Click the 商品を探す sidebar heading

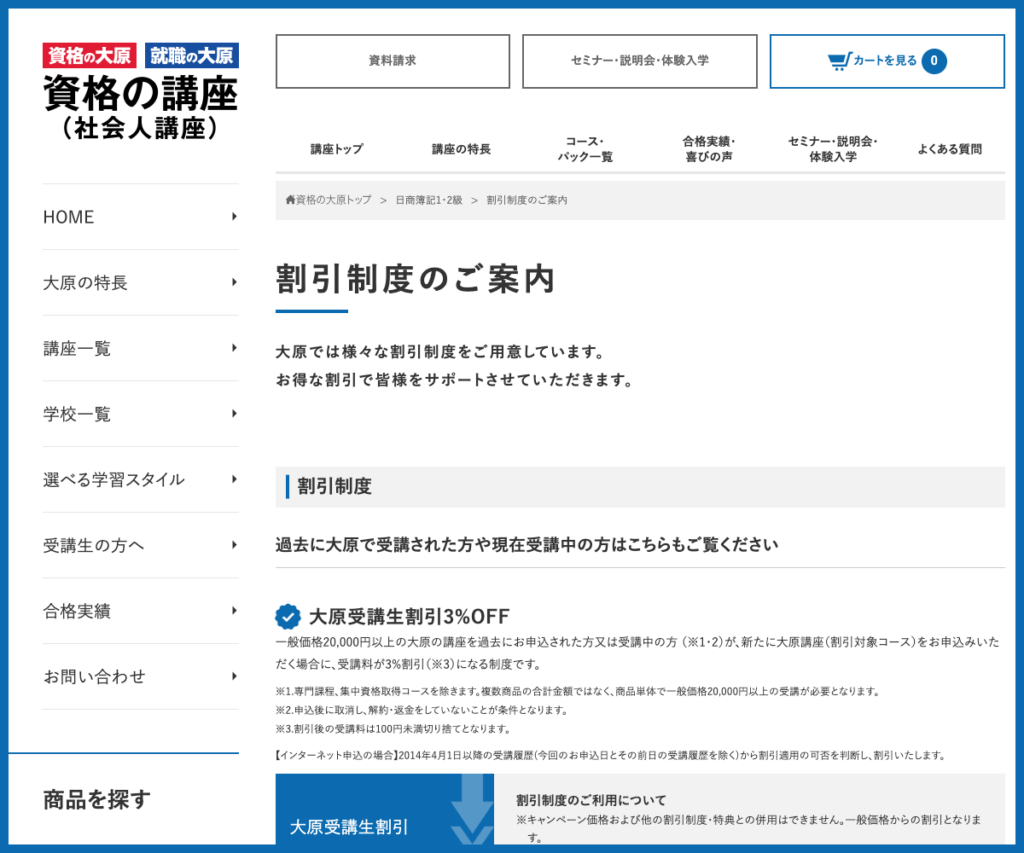point(97,799)
